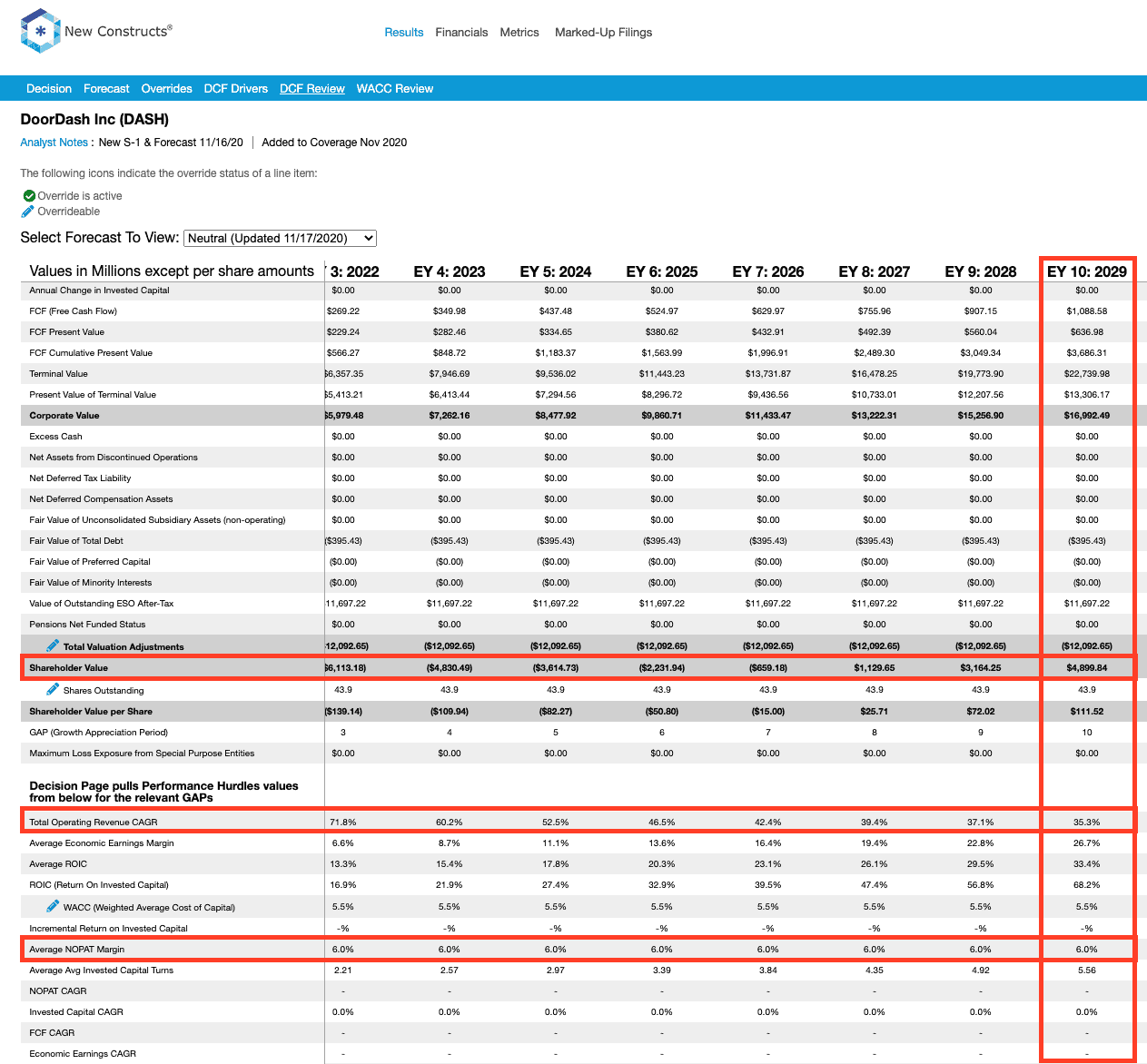Click the EY 10: 2029 column header
The height and width of the screenshot is (1064, 1147).
click(x=1087, y=271)
